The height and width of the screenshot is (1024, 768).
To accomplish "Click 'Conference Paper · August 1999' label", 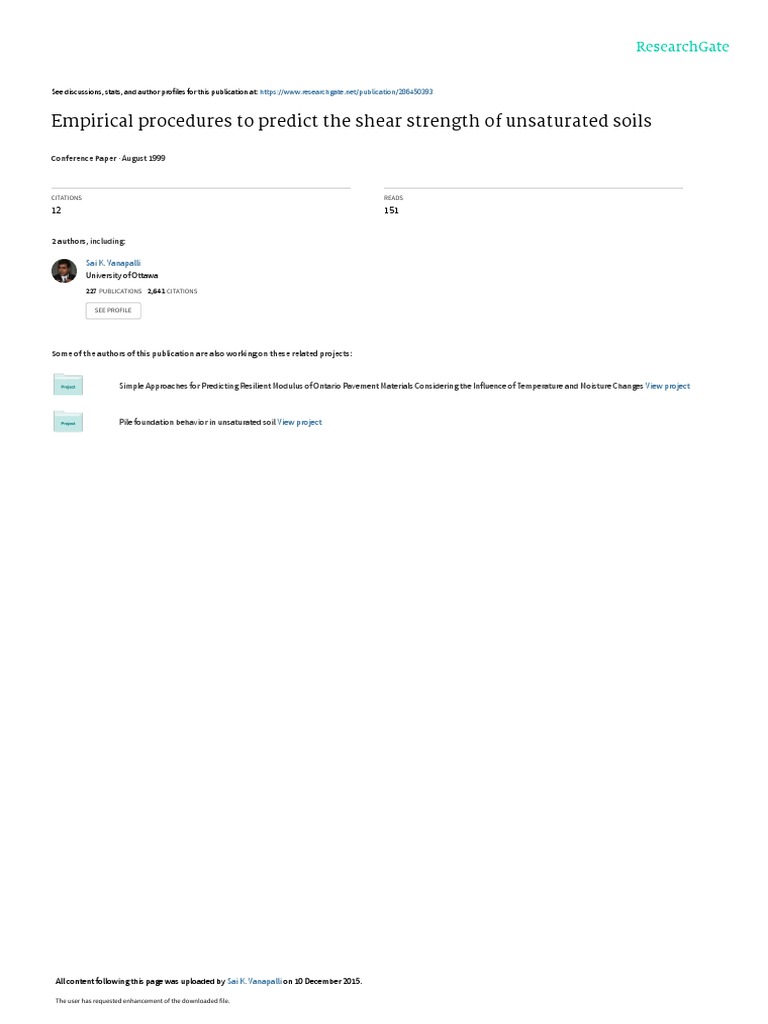I will (108, 158).
